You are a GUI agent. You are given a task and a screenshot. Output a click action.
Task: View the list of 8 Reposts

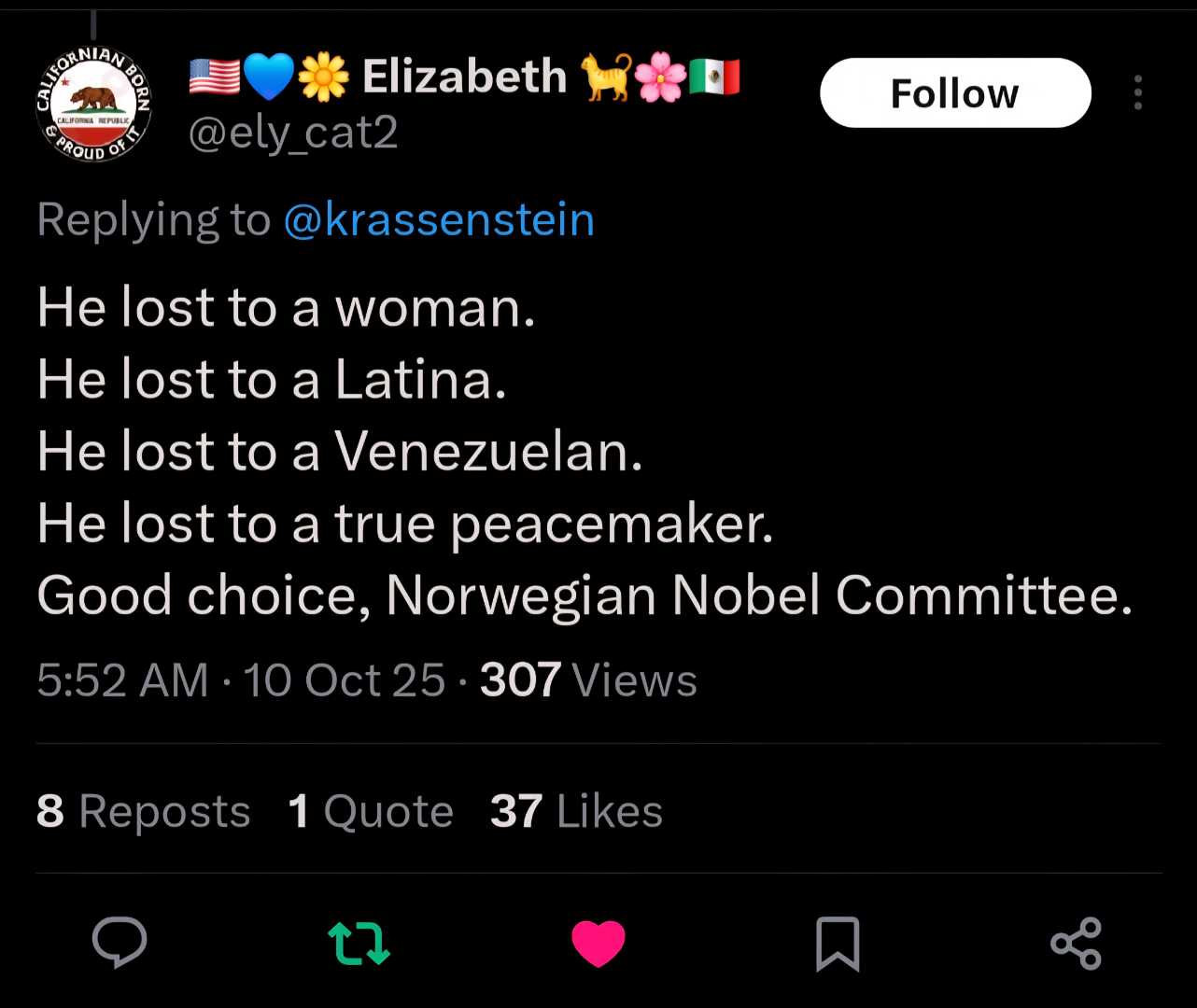pos(144,811)
